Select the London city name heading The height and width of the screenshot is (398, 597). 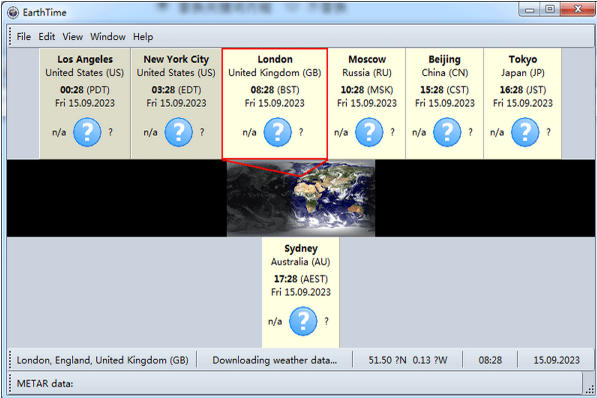275,59
